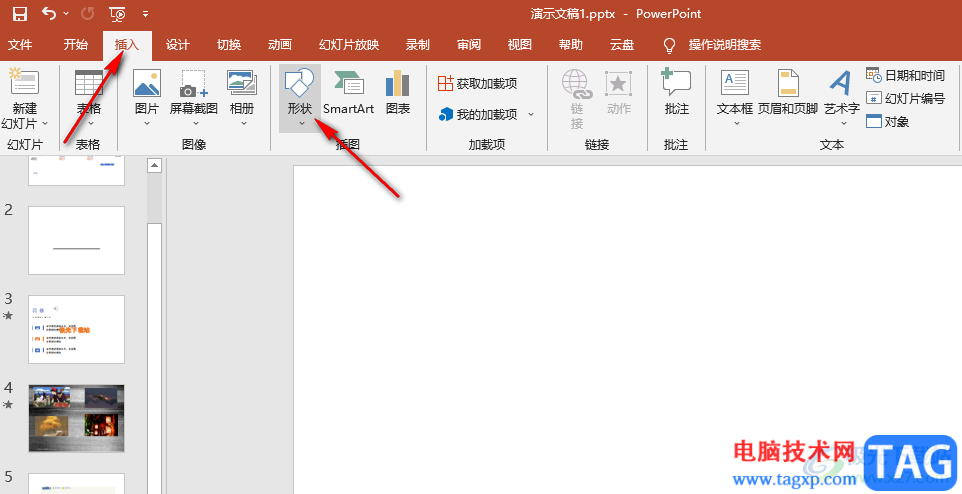Click the 屏幕截图 camera icon
Screen dimensions: 962x494
tap(194, 83)
